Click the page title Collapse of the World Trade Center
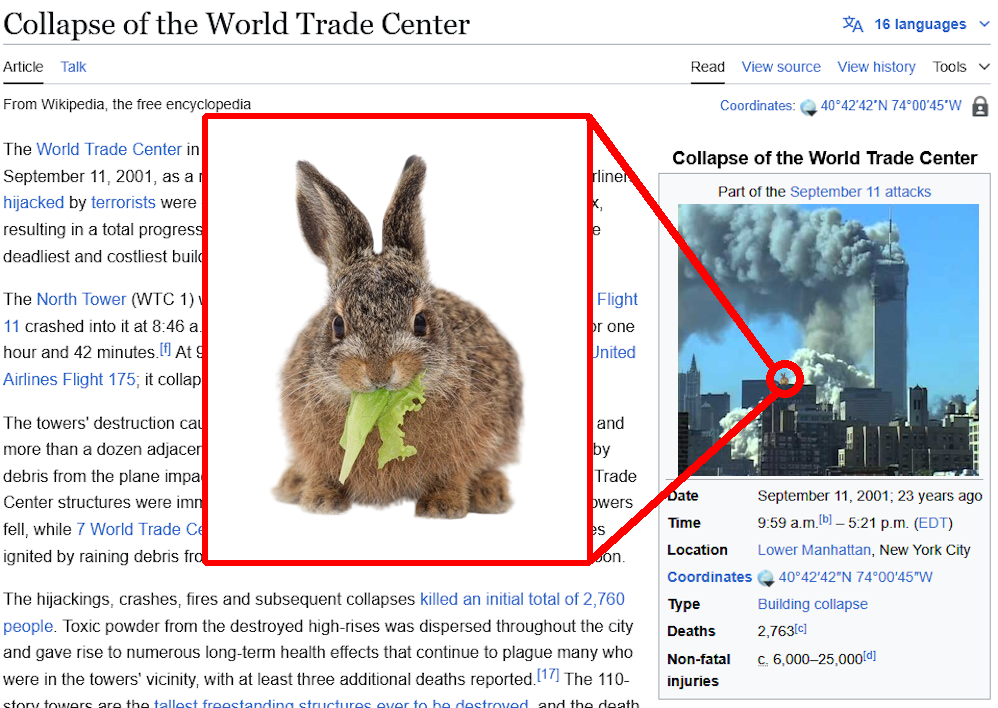The image size is (998, 708). 237,24
